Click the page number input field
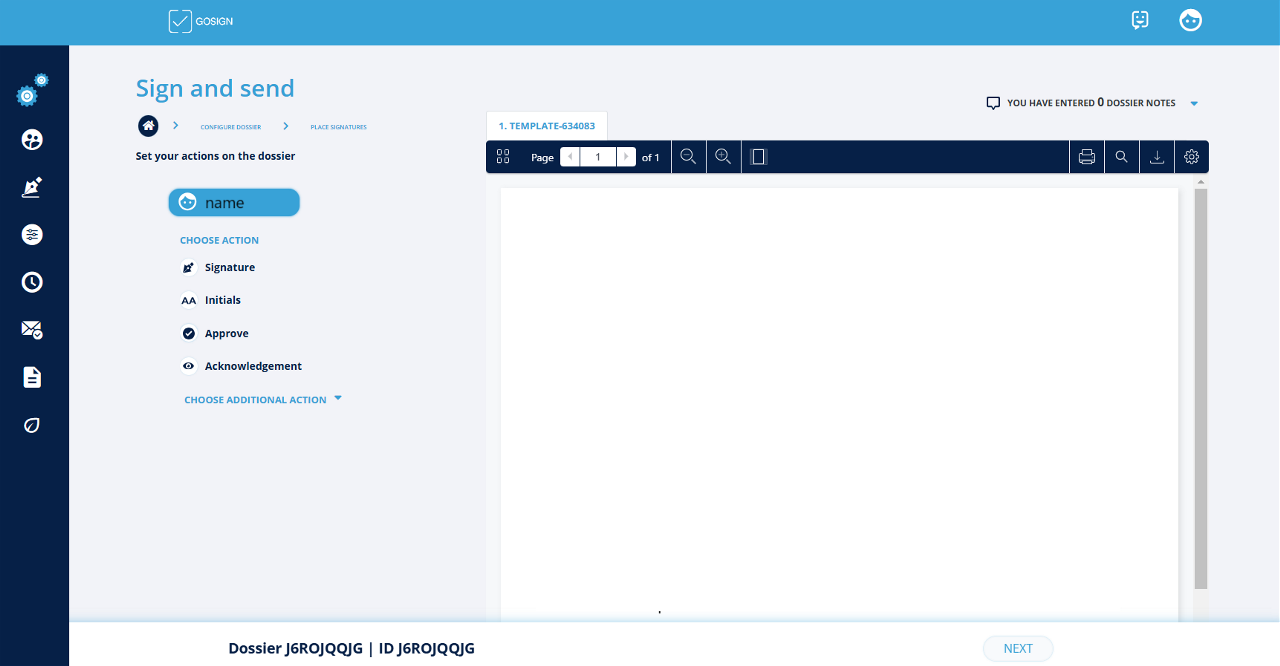The height and width of the screenshot is (666, 1280). [598, 157]
